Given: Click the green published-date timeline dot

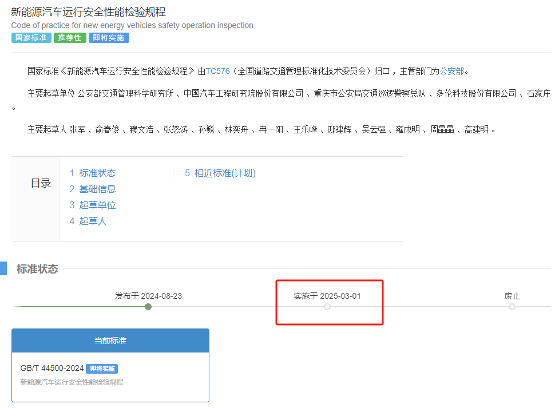Looking at the screenshot, I should tap(148, 307).
